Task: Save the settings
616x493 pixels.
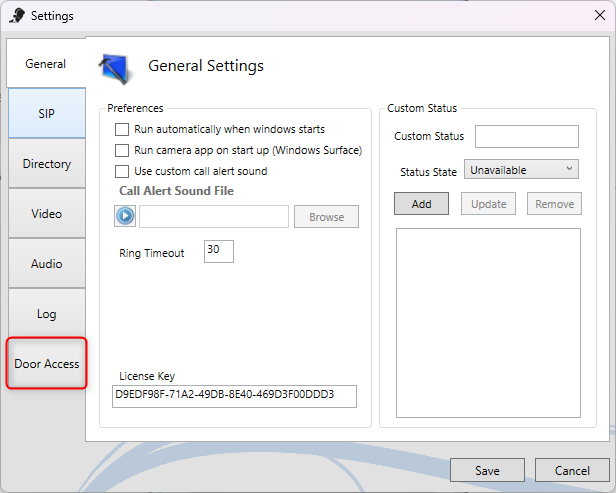Action: point(487,470)
